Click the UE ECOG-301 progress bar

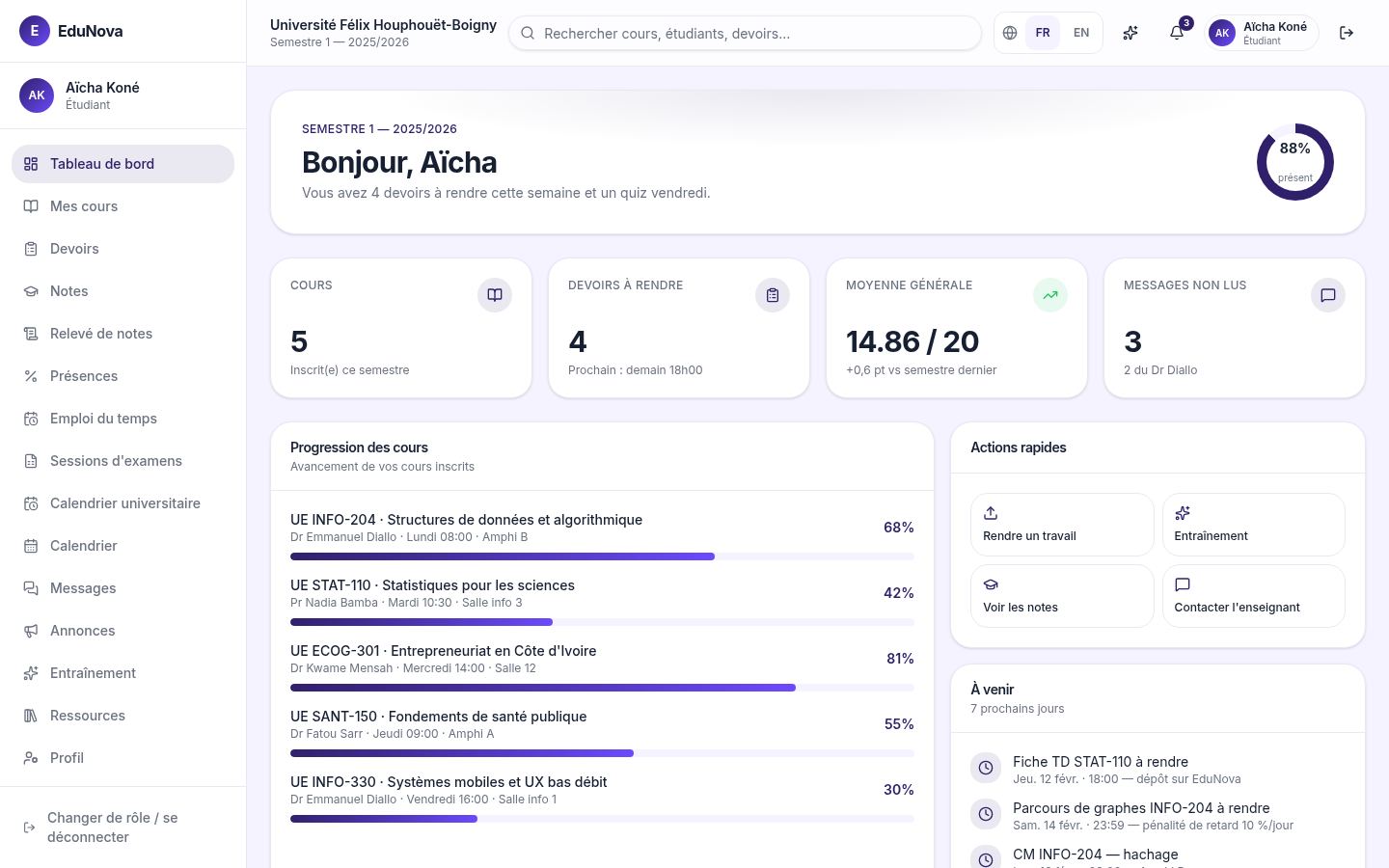click(x=602, y=688)
